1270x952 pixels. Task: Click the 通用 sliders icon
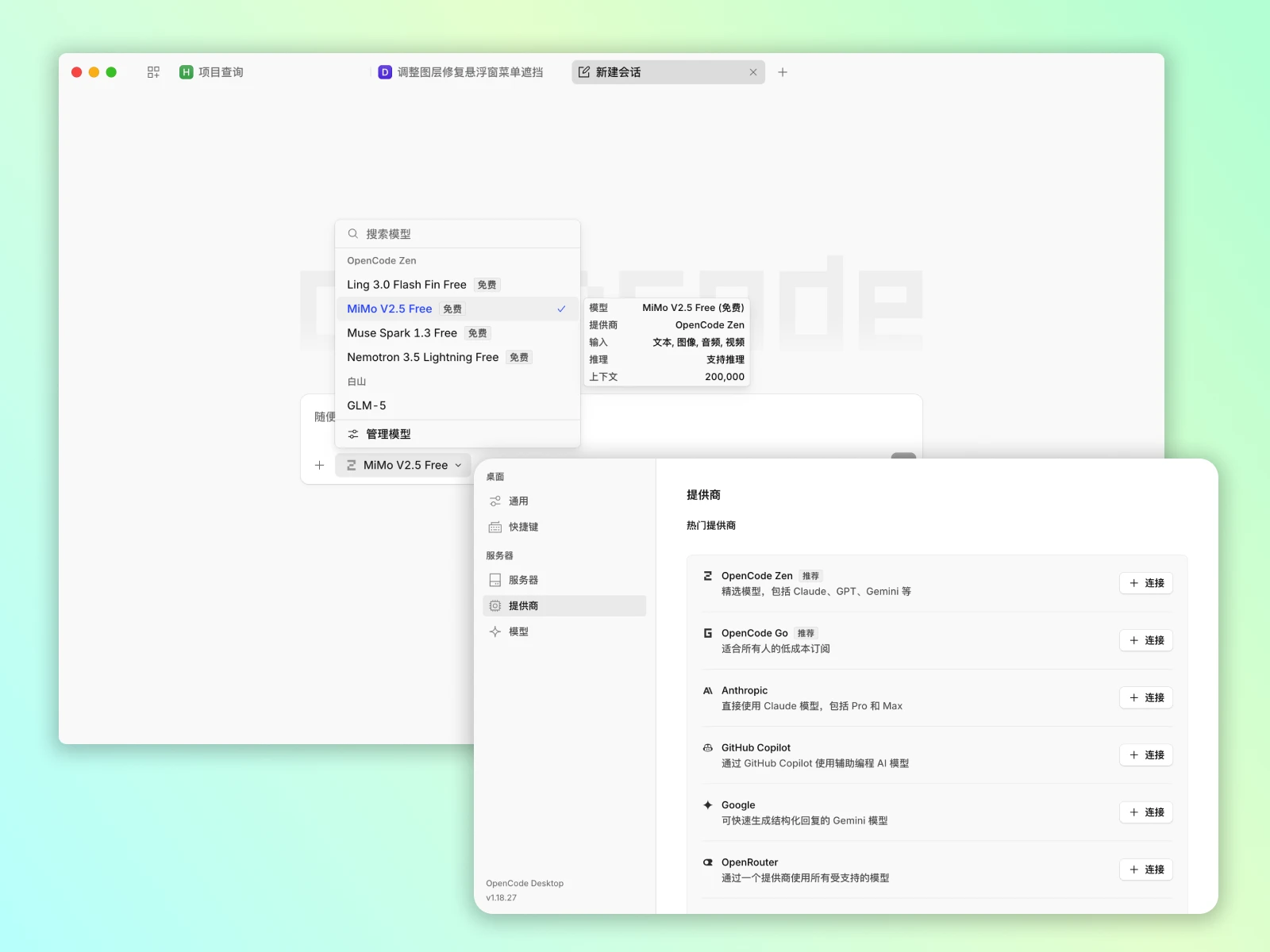pyautogui.click(x=495, y=501)
